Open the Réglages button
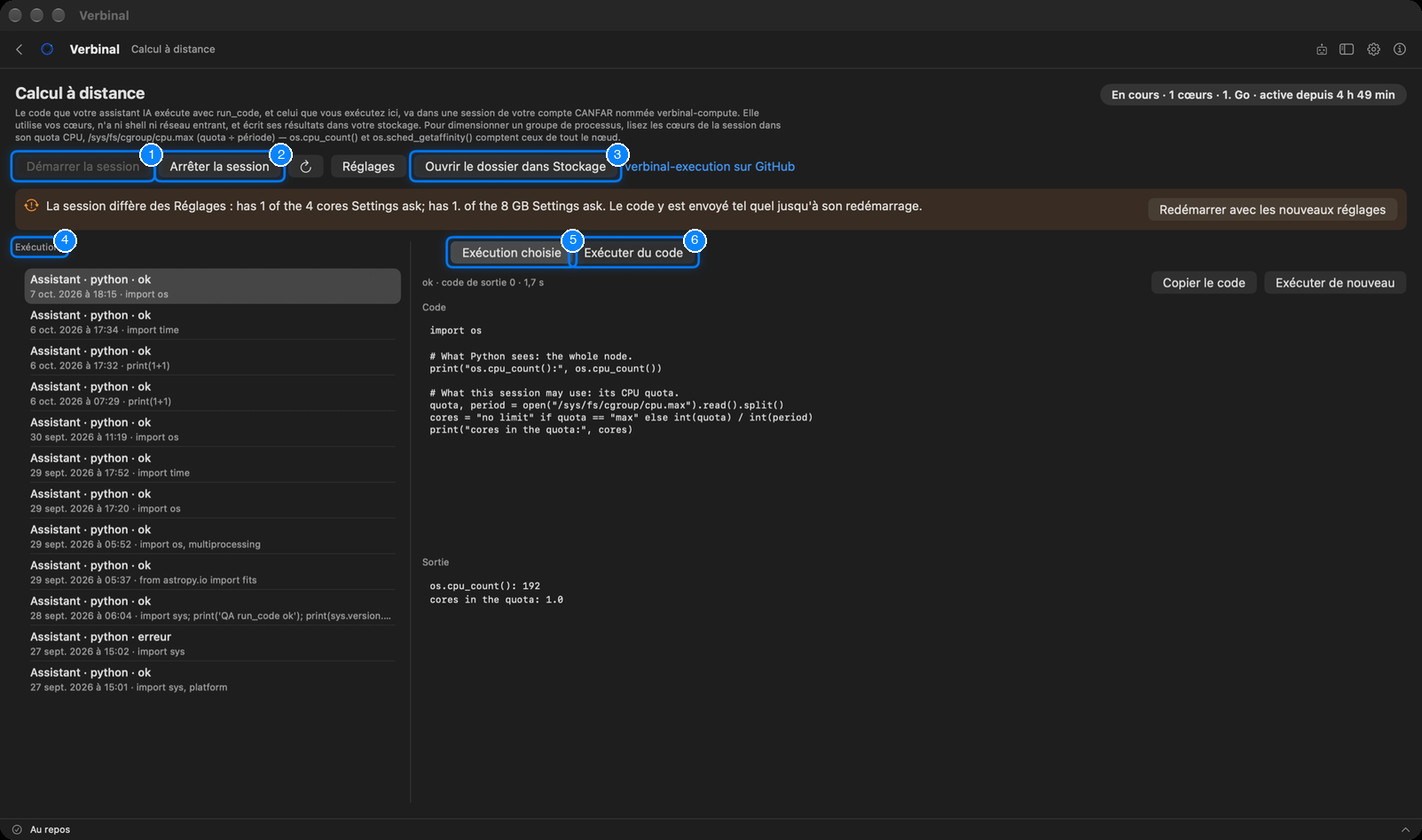1422x840 pixels. pyautogui.click(x=368, y=167)
